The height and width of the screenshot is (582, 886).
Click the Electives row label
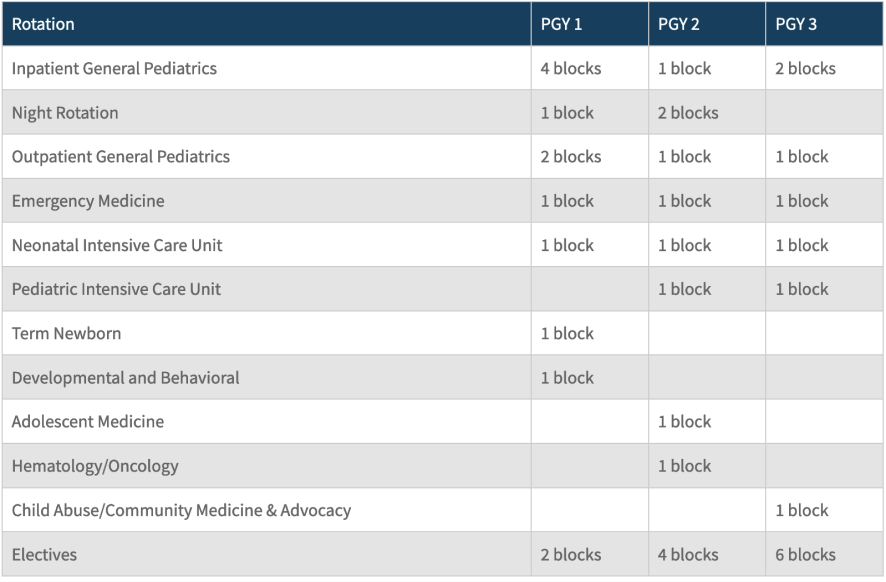(44, 554)
